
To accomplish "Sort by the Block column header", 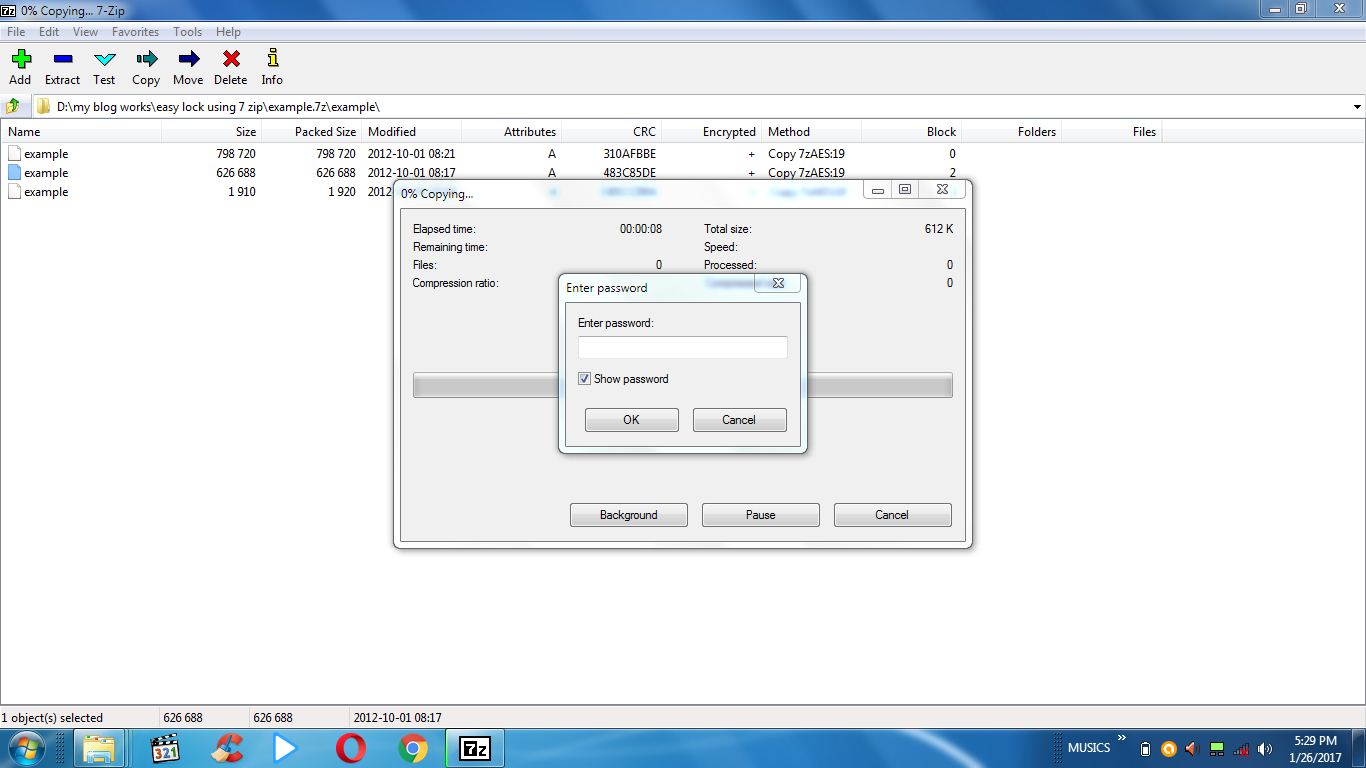I will tap(911, 132).
